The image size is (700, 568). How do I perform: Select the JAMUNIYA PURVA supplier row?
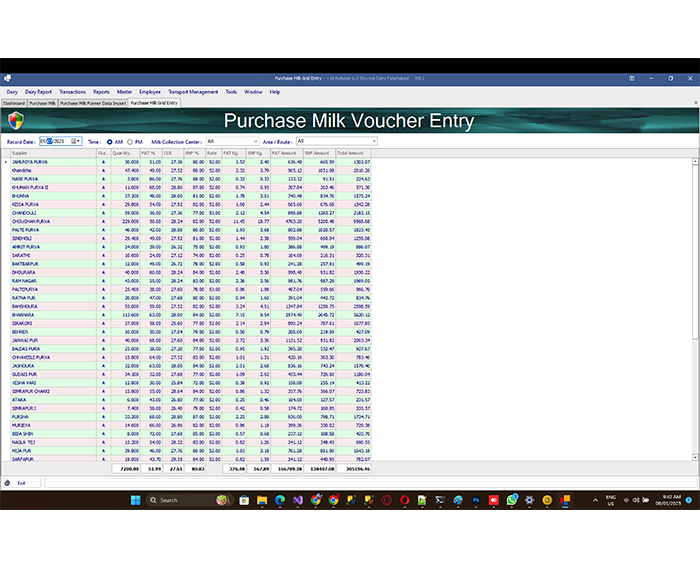30,161
